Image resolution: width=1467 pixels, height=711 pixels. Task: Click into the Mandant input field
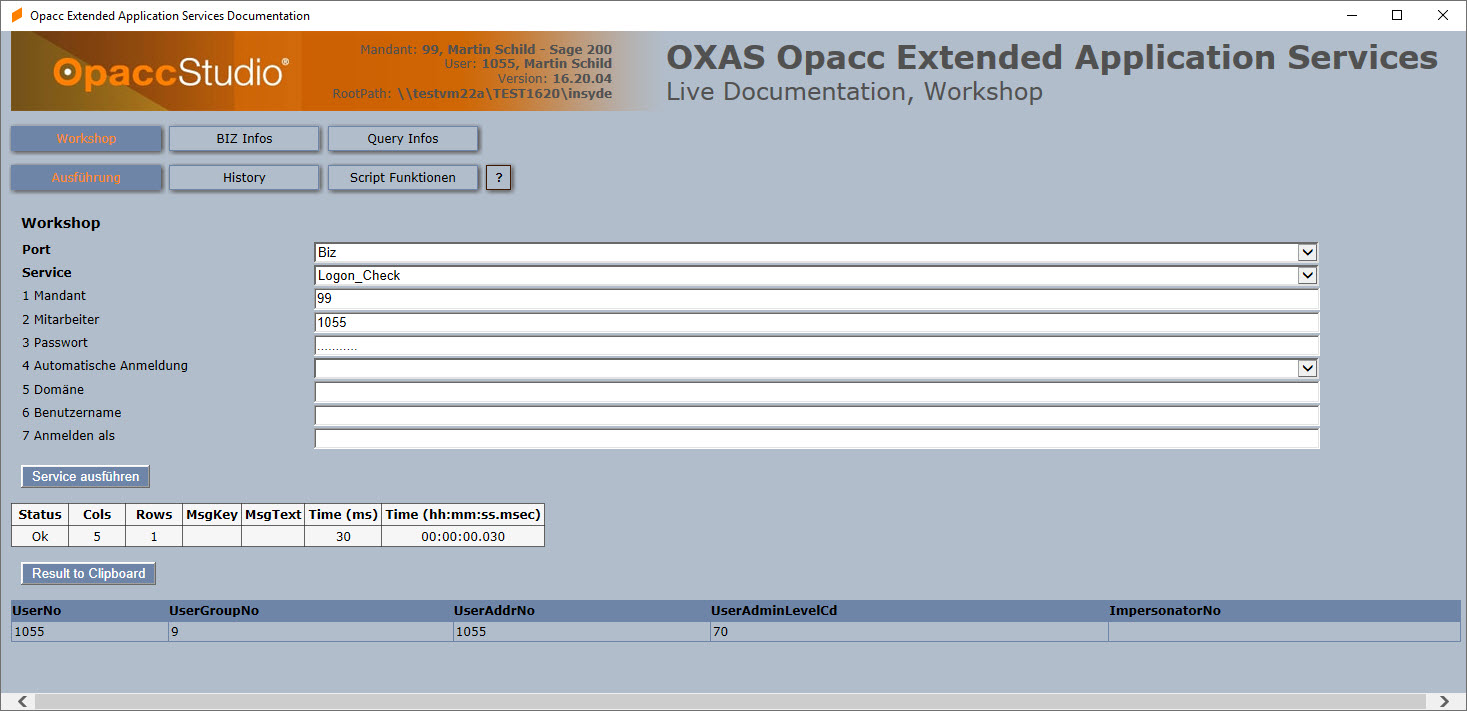coord(817,299)
